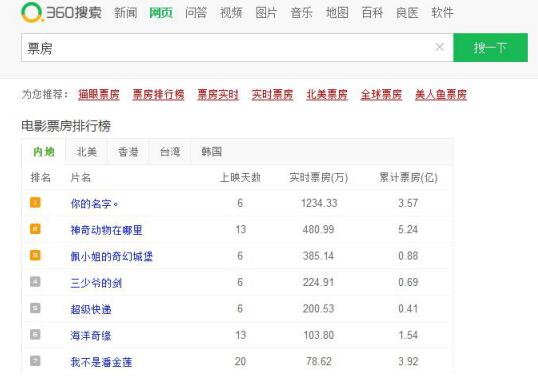Click the cumulative value 0.41
Screen dimensions: 538x383
(x=408, y=309)
